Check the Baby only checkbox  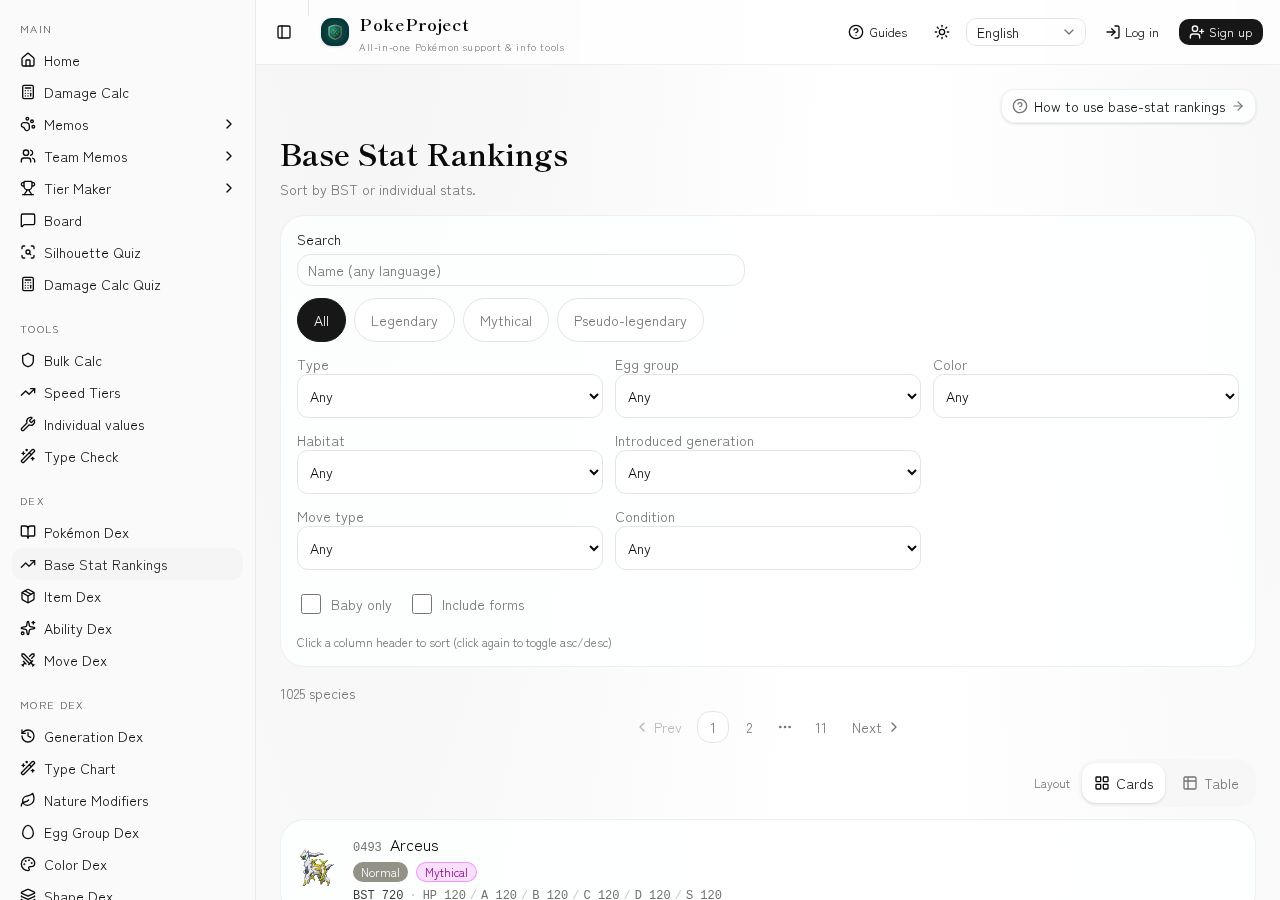311,604
